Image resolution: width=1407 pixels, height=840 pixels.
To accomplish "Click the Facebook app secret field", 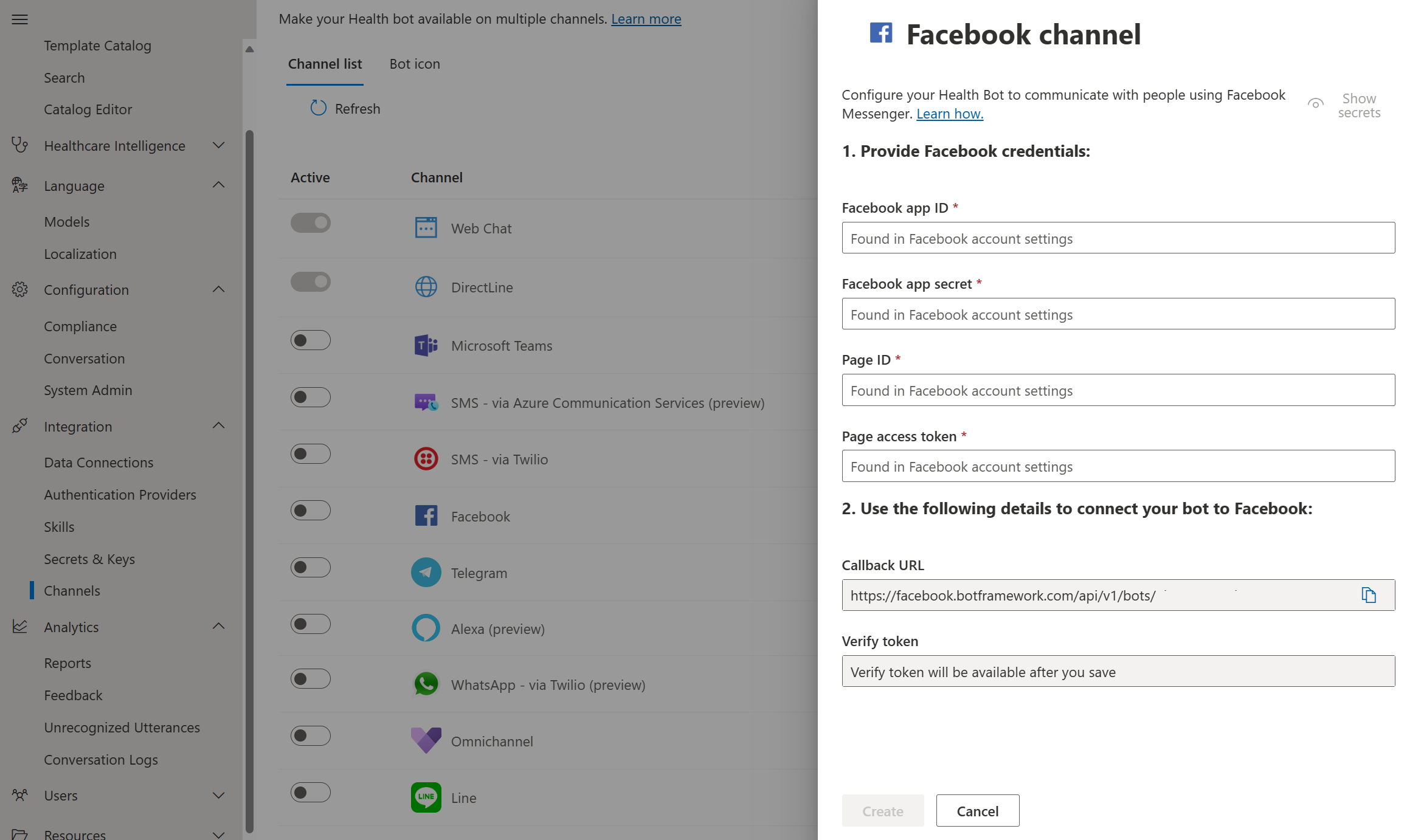I will 1118,314.
